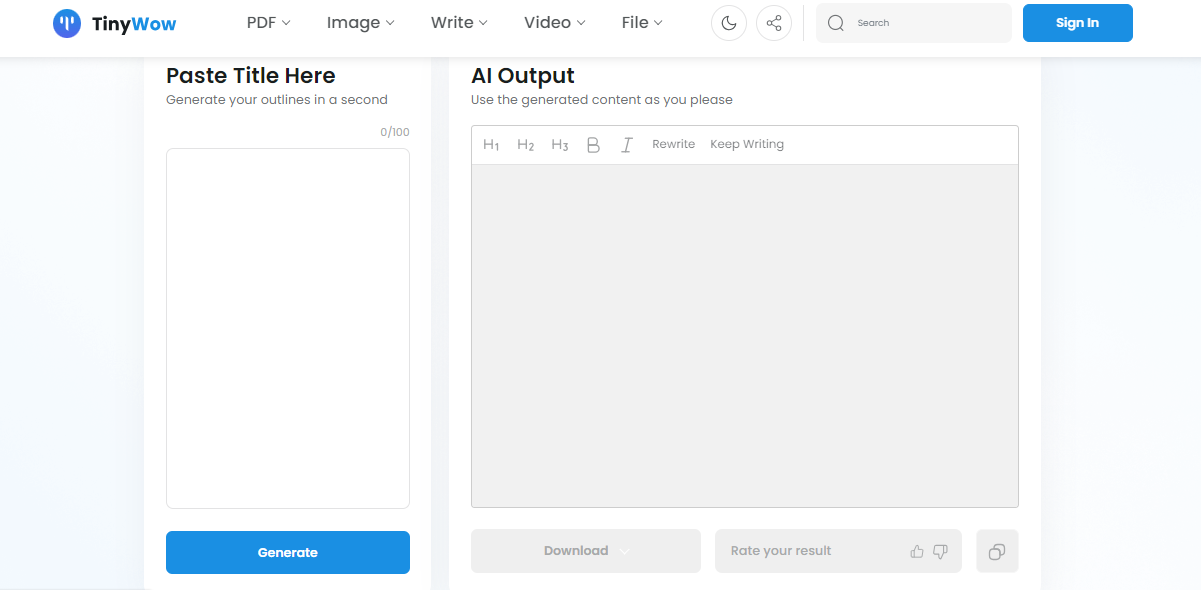Click the 'AI Output' heading
The width and height of the screenshot is (1201, 590).
pyautogui.click(x=523, y=76)
